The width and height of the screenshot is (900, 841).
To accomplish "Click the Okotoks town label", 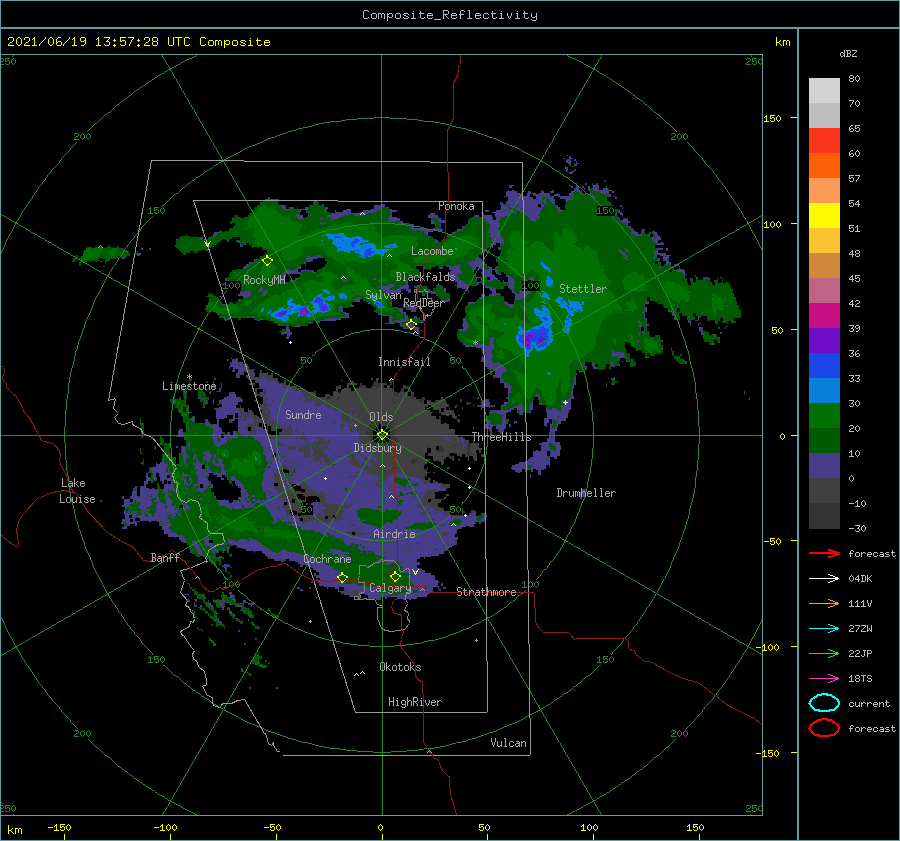I will point(400,666).
